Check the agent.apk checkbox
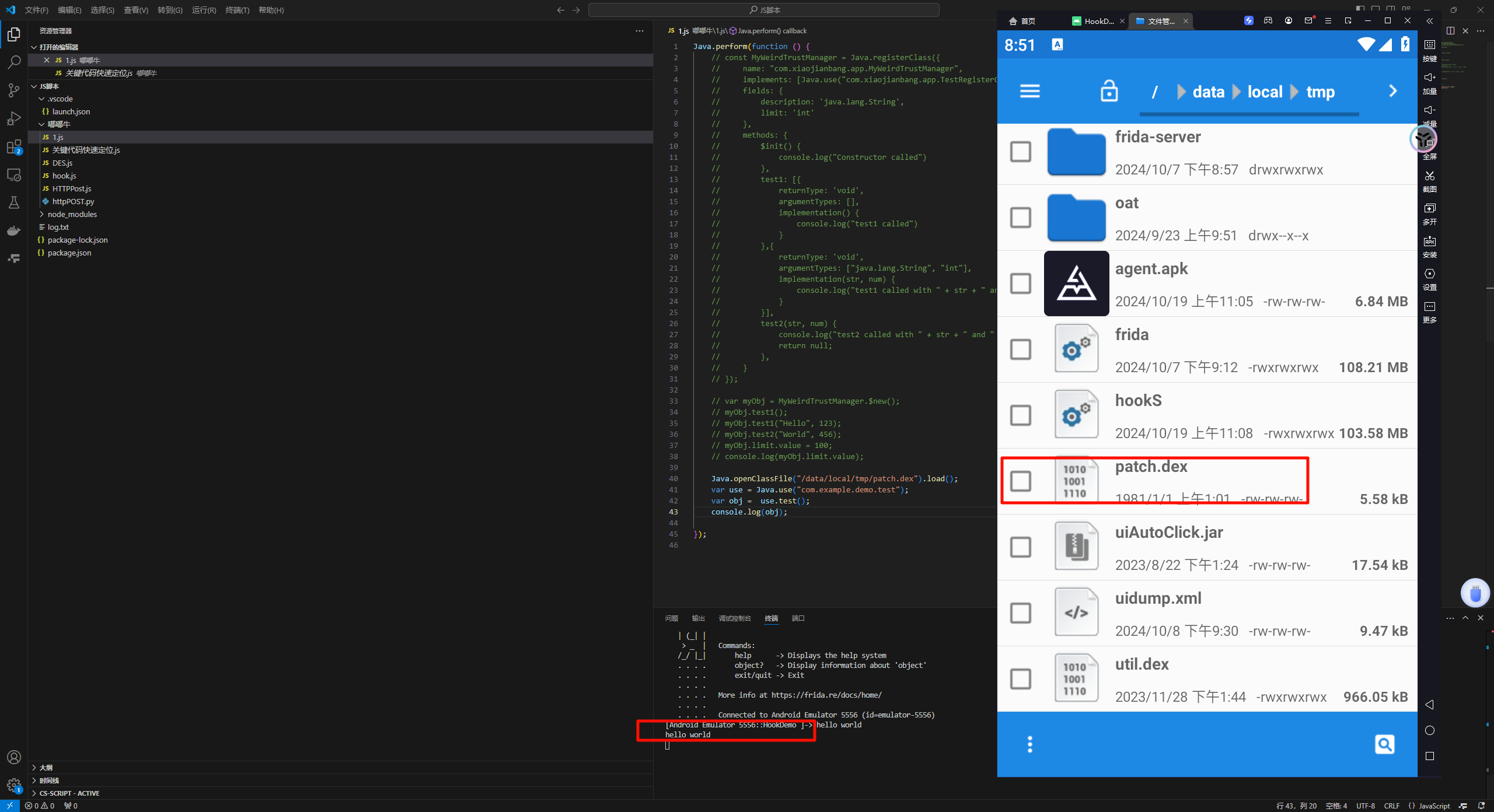1494x812 pixels. point(1020,283)
